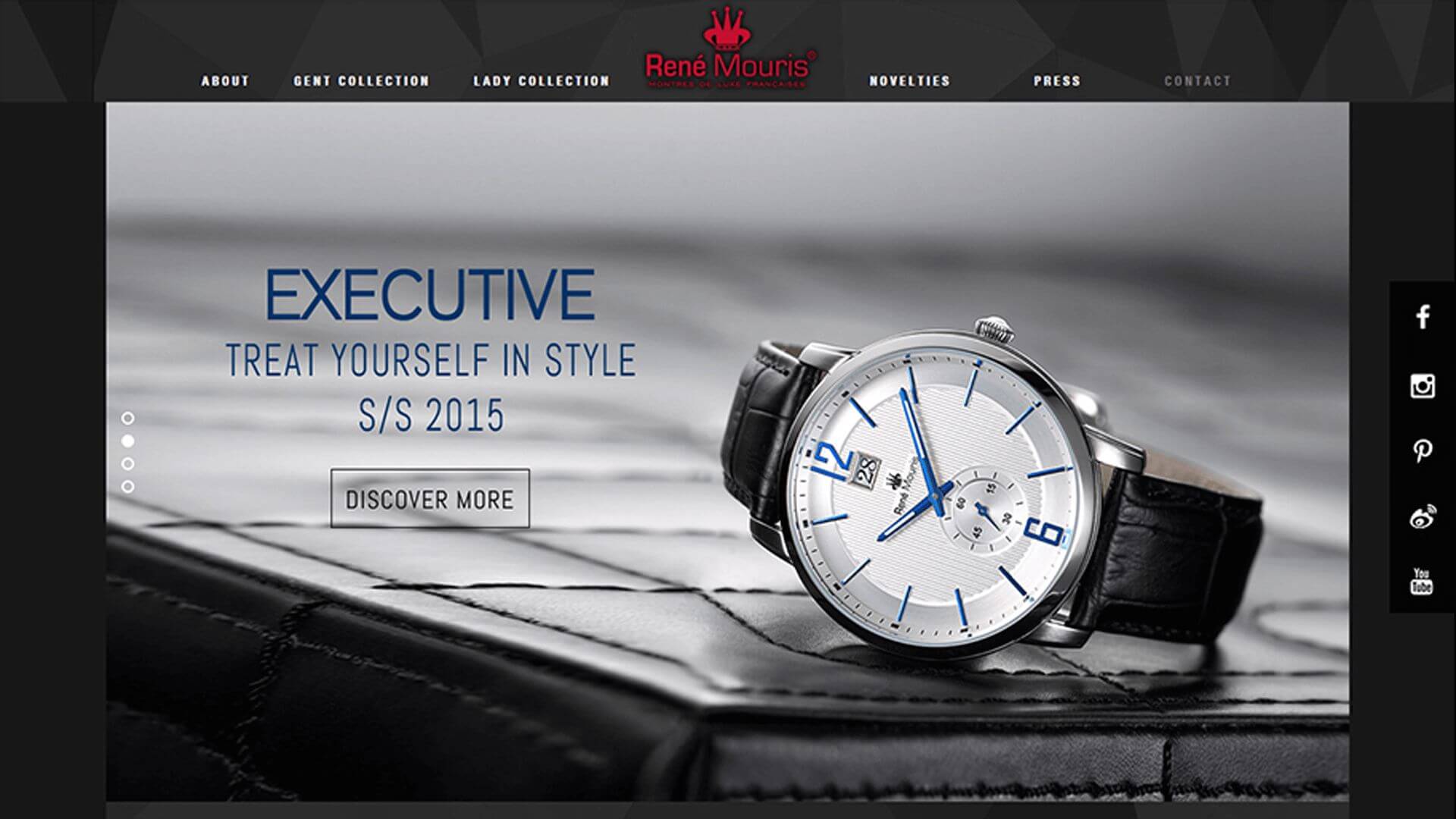Open the Pinterest social link
1456x819 pixels.
coord(1423,451)
